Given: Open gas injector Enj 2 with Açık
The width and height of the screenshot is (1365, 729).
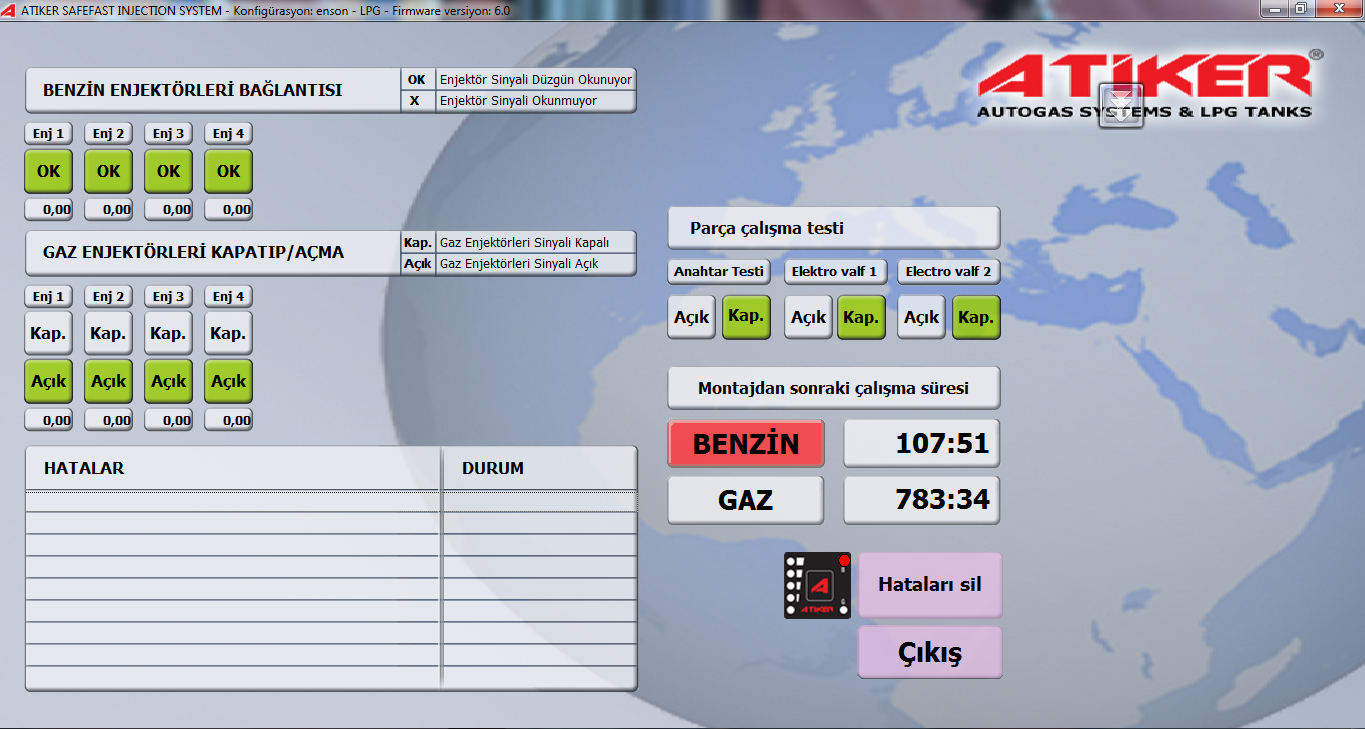Looking at the screenshot, I should (x=108, y=381).
